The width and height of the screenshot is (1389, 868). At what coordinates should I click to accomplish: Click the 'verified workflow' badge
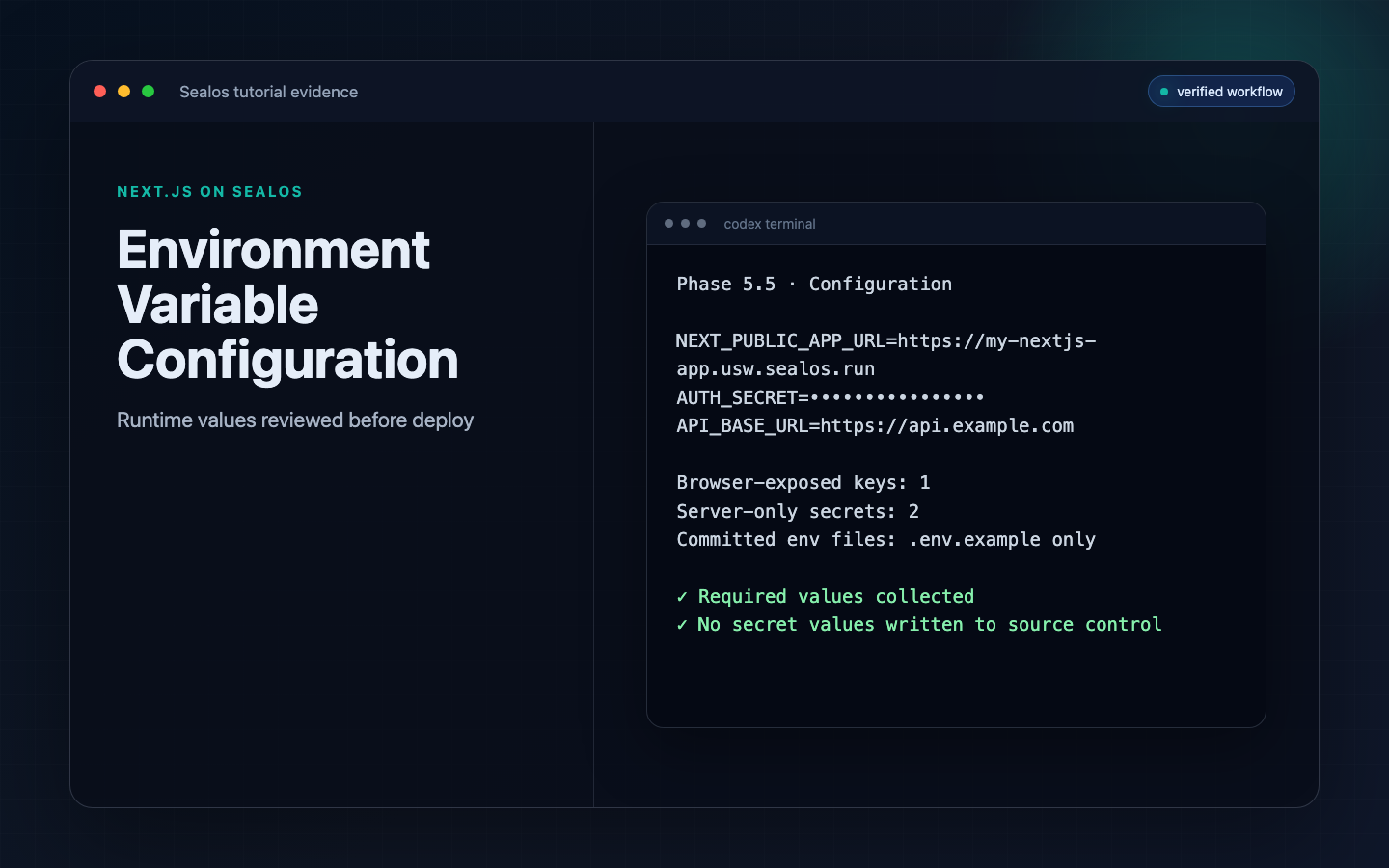(1221, 92)
